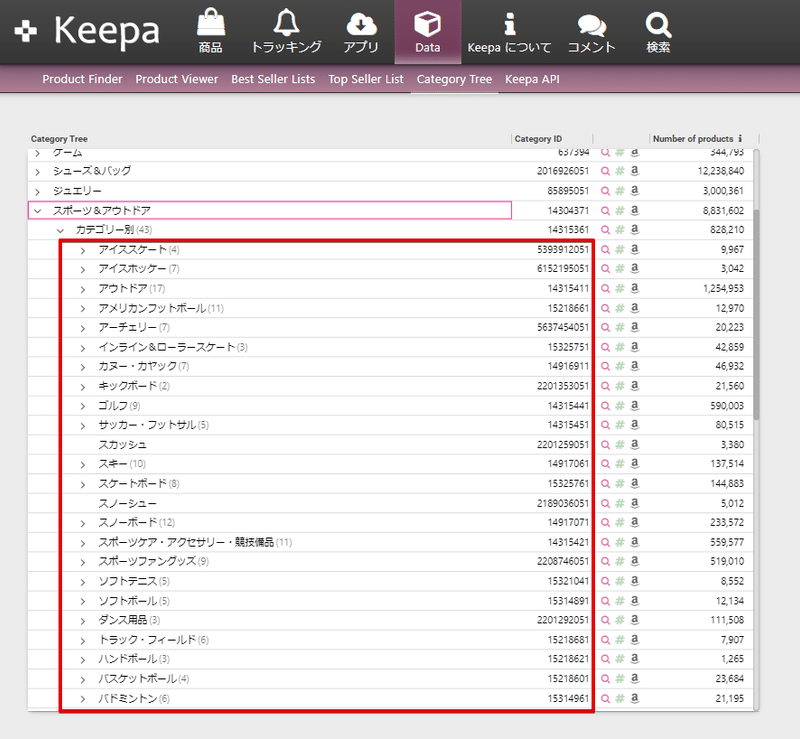Image resolution: width=800 pixels, height=739 pixels.
Task: Click the Amazon icon in the スカッシュ row
Action: tap(635, 444)
